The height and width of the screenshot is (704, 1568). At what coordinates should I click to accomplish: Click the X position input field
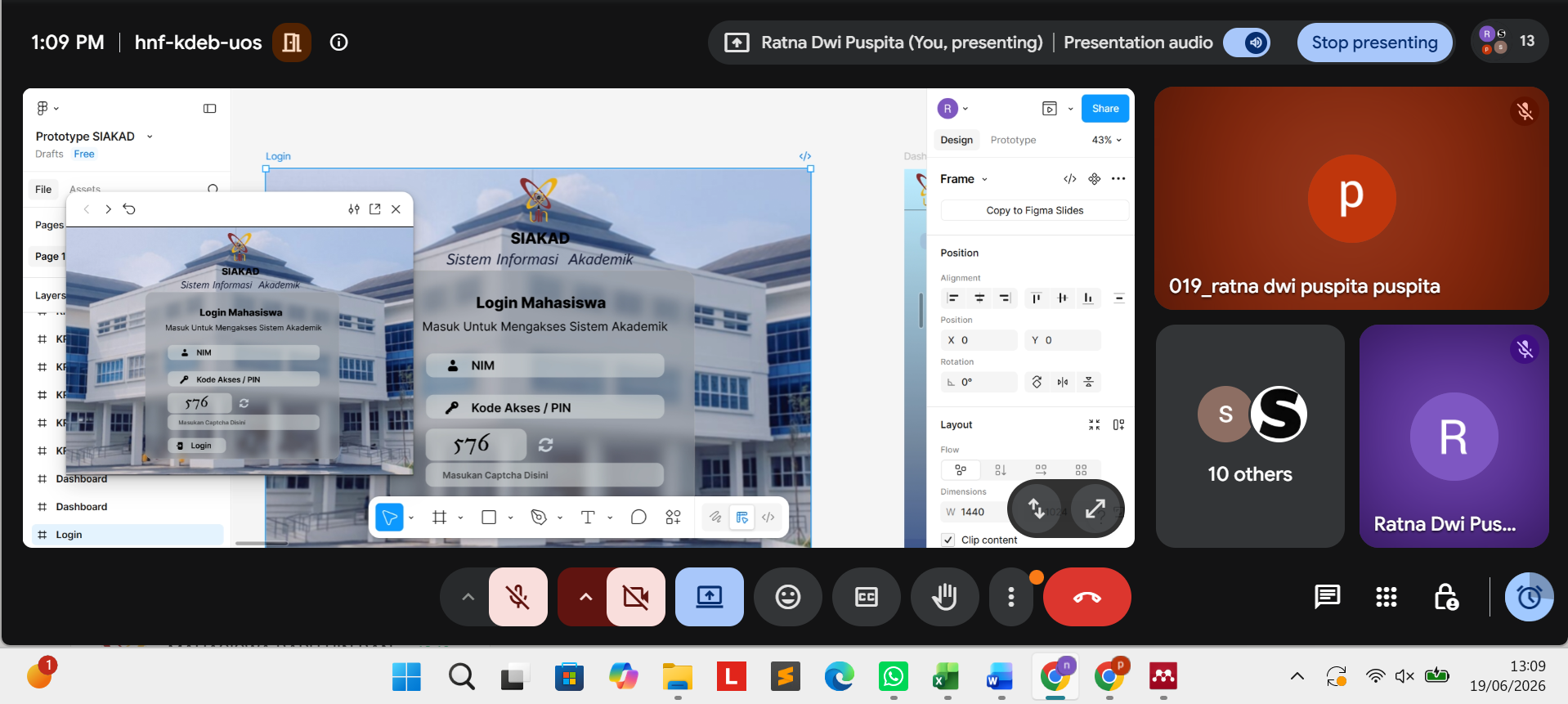point(979,340)
